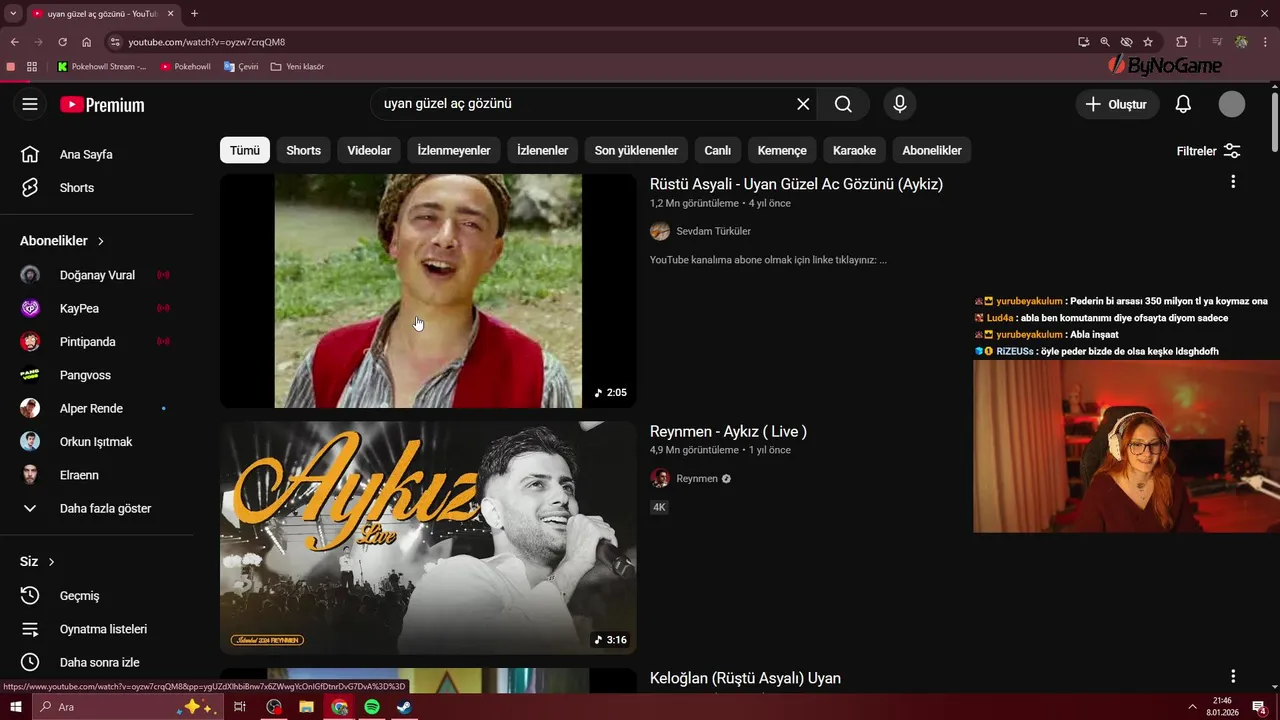Image resolution: width=1280 pixels, height=720 pixels.
Task: Open the Rüstü Asyali Uyan Güzel title
Action: tap(796, 184)
